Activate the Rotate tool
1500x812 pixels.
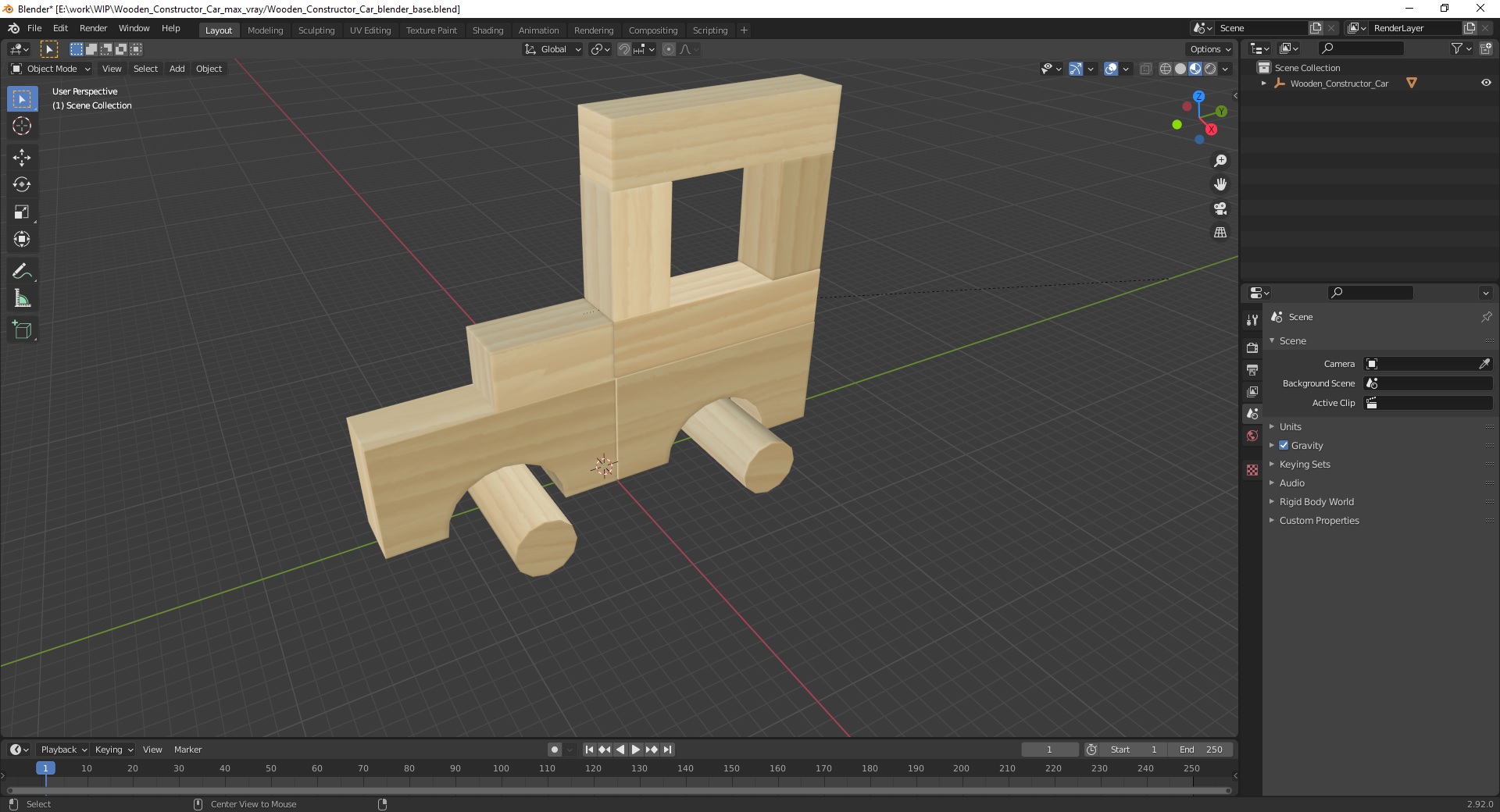click(x=22, y=185)
